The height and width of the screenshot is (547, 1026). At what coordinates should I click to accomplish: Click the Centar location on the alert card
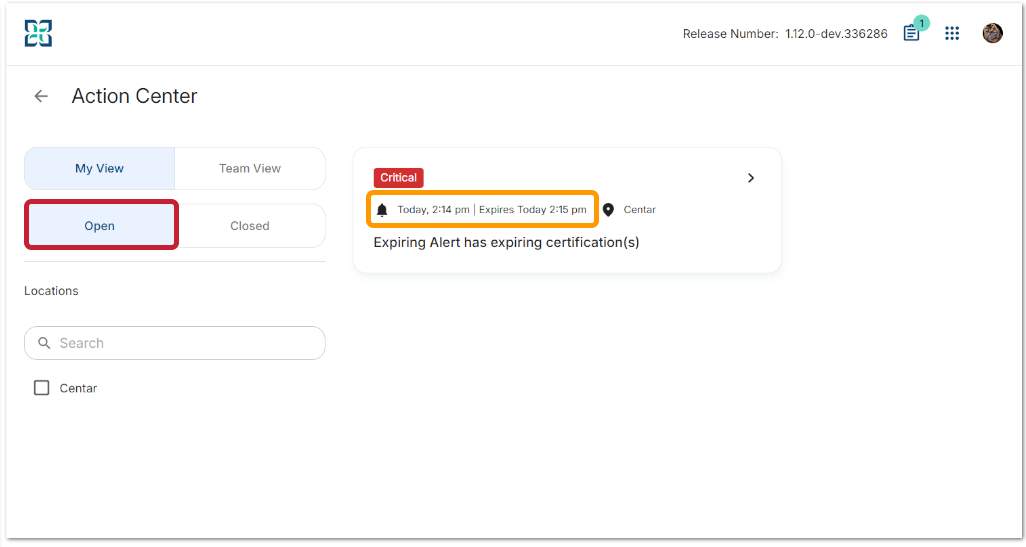point(639,210)
